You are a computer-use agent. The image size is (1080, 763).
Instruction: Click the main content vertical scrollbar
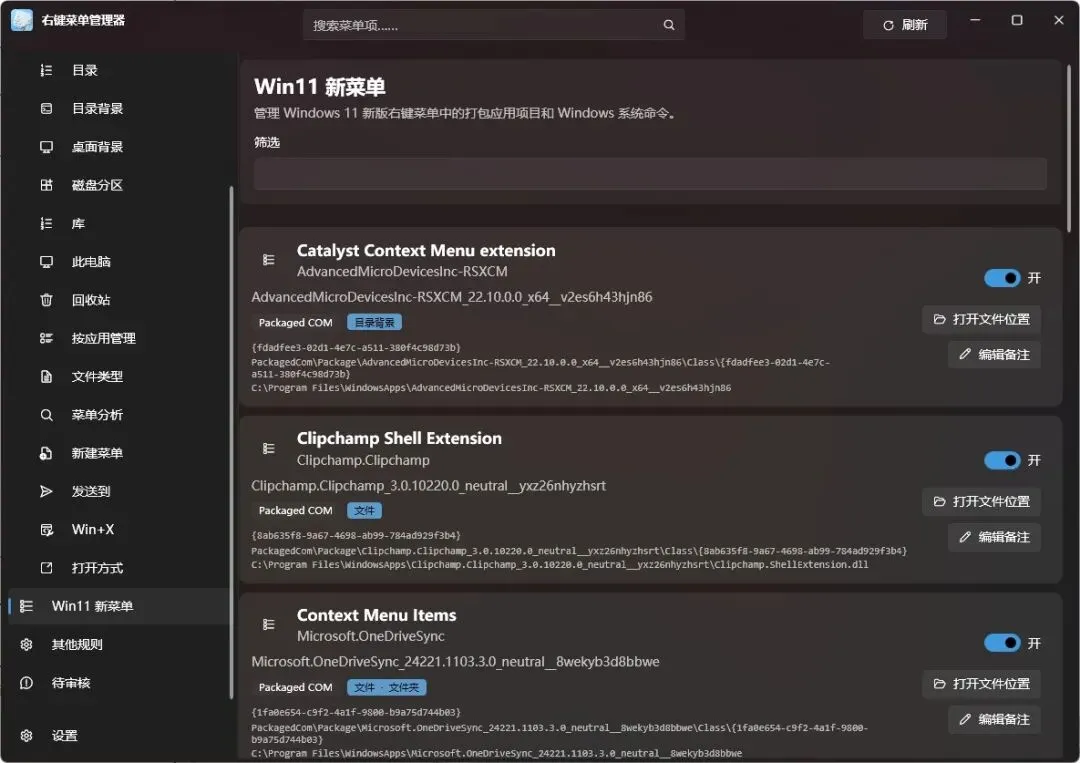1069,148
